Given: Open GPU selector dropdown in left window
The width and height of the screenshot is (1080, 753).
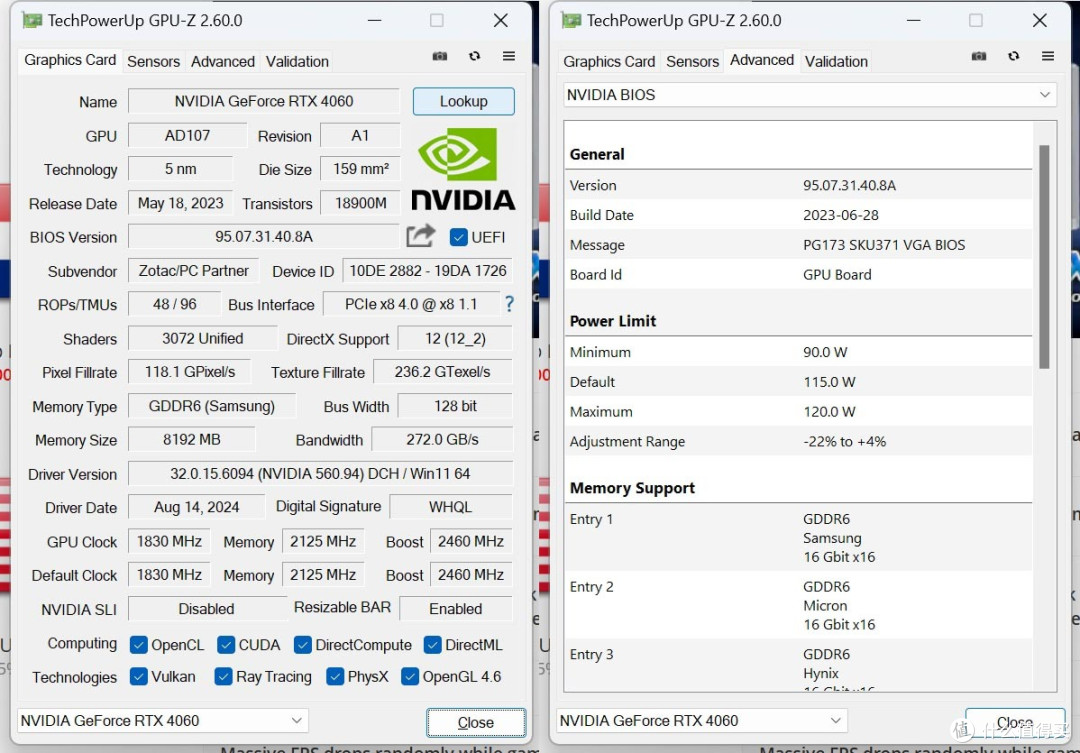Looking at the screenshot, I should 163,721.
